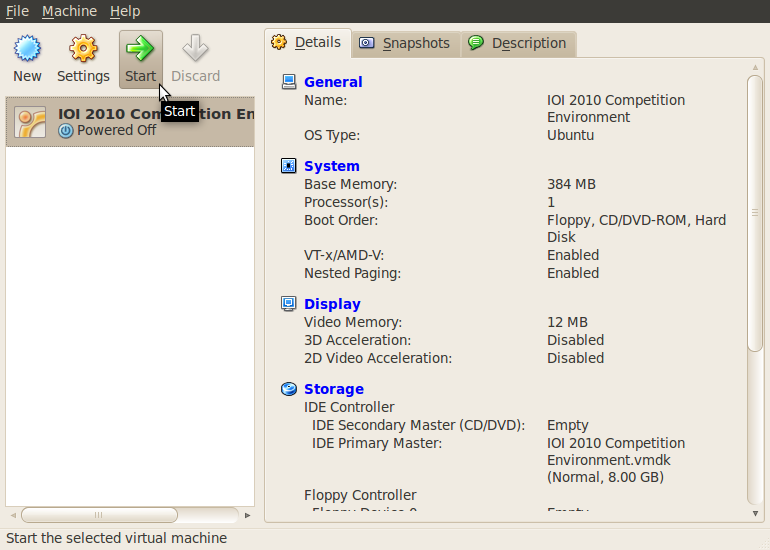Click the grayed Discard arrow icon
This screenshot has height=550, width=770.
tap(195, 48)
